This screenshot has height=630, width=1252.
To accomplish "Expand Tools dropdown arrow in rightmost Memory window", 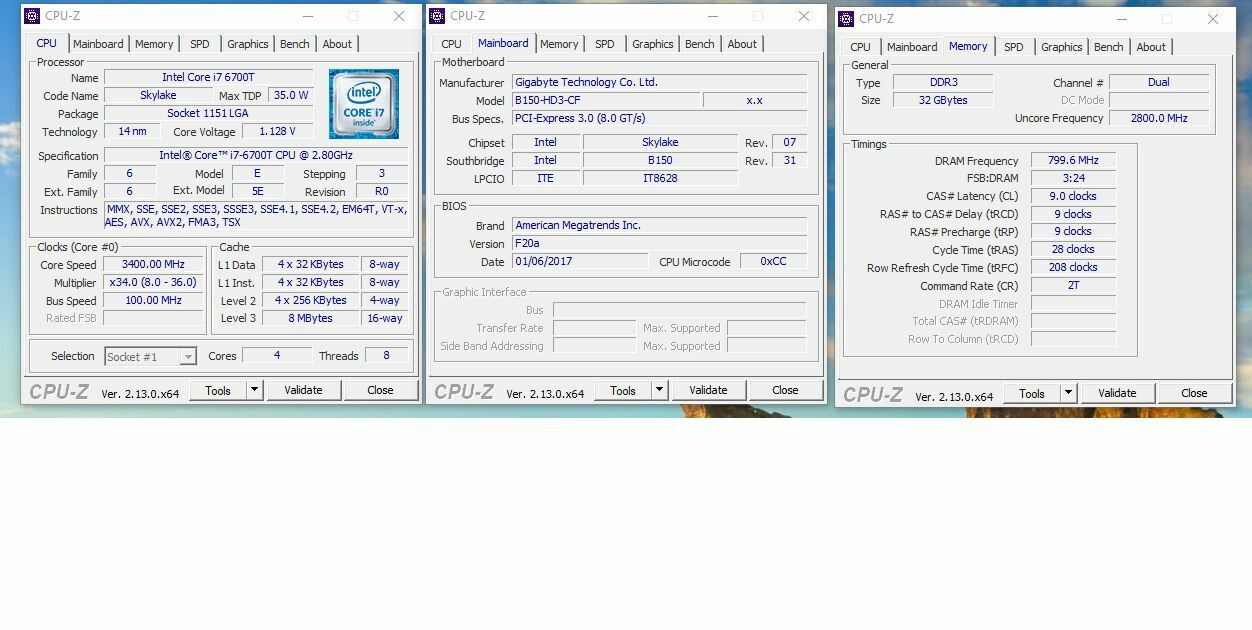I will pyautogui.click(x=1068, y=393).
